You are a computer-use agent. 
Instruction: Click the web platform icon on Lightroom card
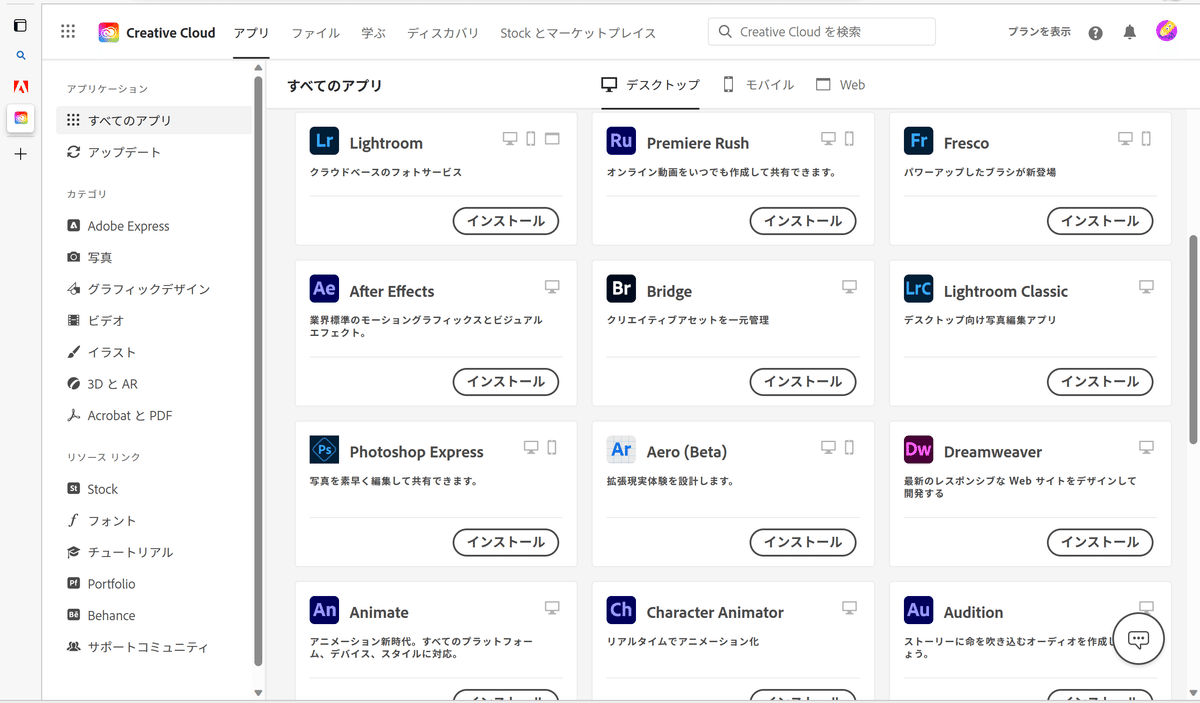click(552, 139)
